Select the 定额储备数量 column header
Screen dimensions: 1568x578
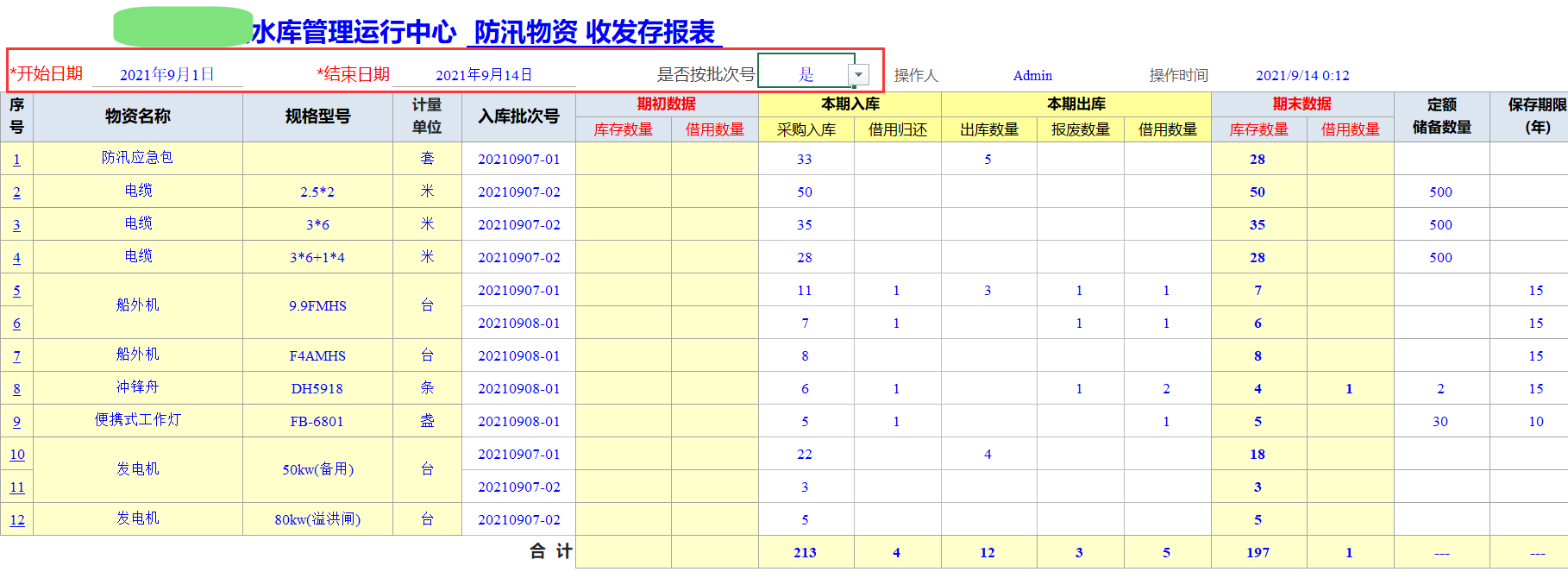point(1441,116)
